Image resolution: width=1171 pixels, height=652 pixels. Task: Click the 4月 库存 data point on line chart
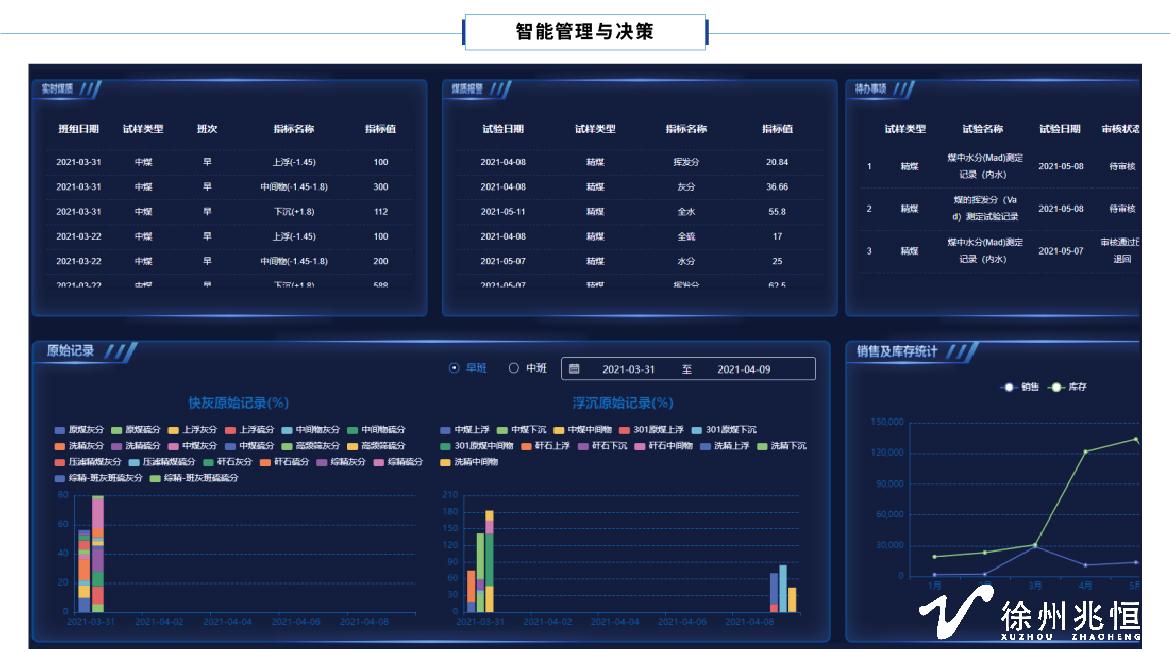(1086, 451)
